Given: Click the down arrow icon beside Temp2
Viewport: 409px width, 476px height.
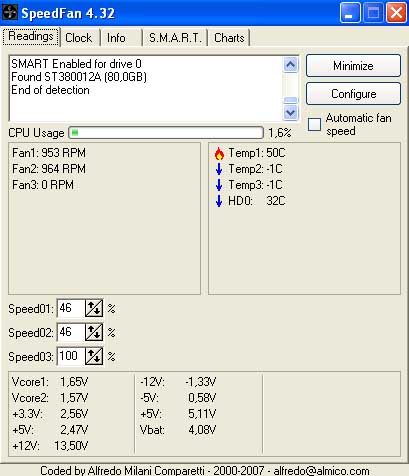Looking at the screenshot, I should (219, 169).
